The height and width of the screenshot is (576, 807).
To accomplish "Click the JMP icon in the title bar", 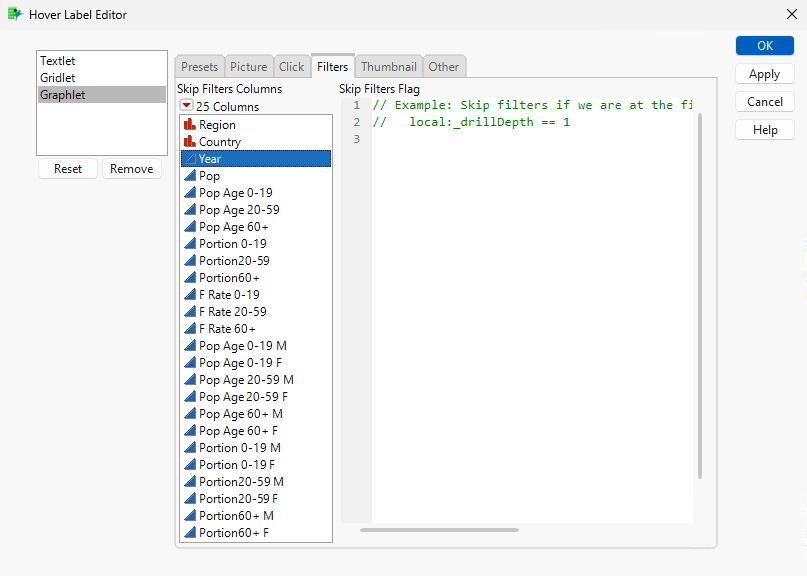I will [14, 14].
